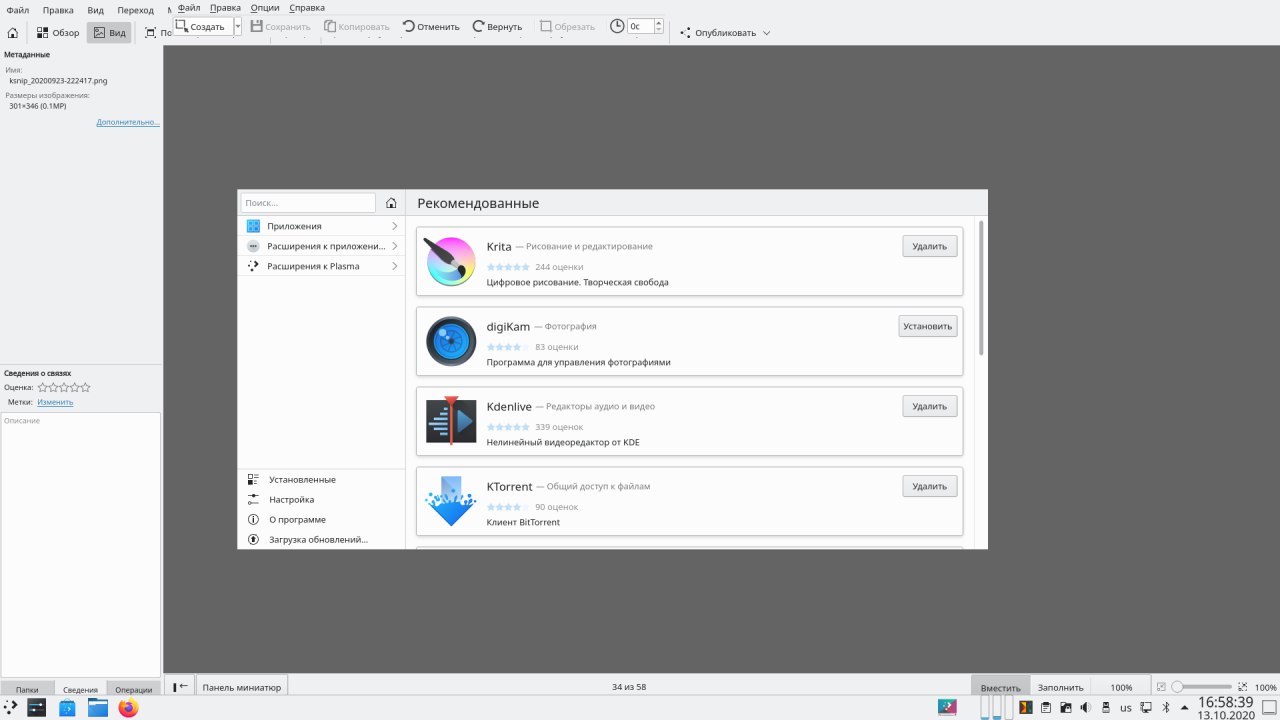
Task: Open Dolphin file manager from taskbar
Action: click(x=97, y=708)
